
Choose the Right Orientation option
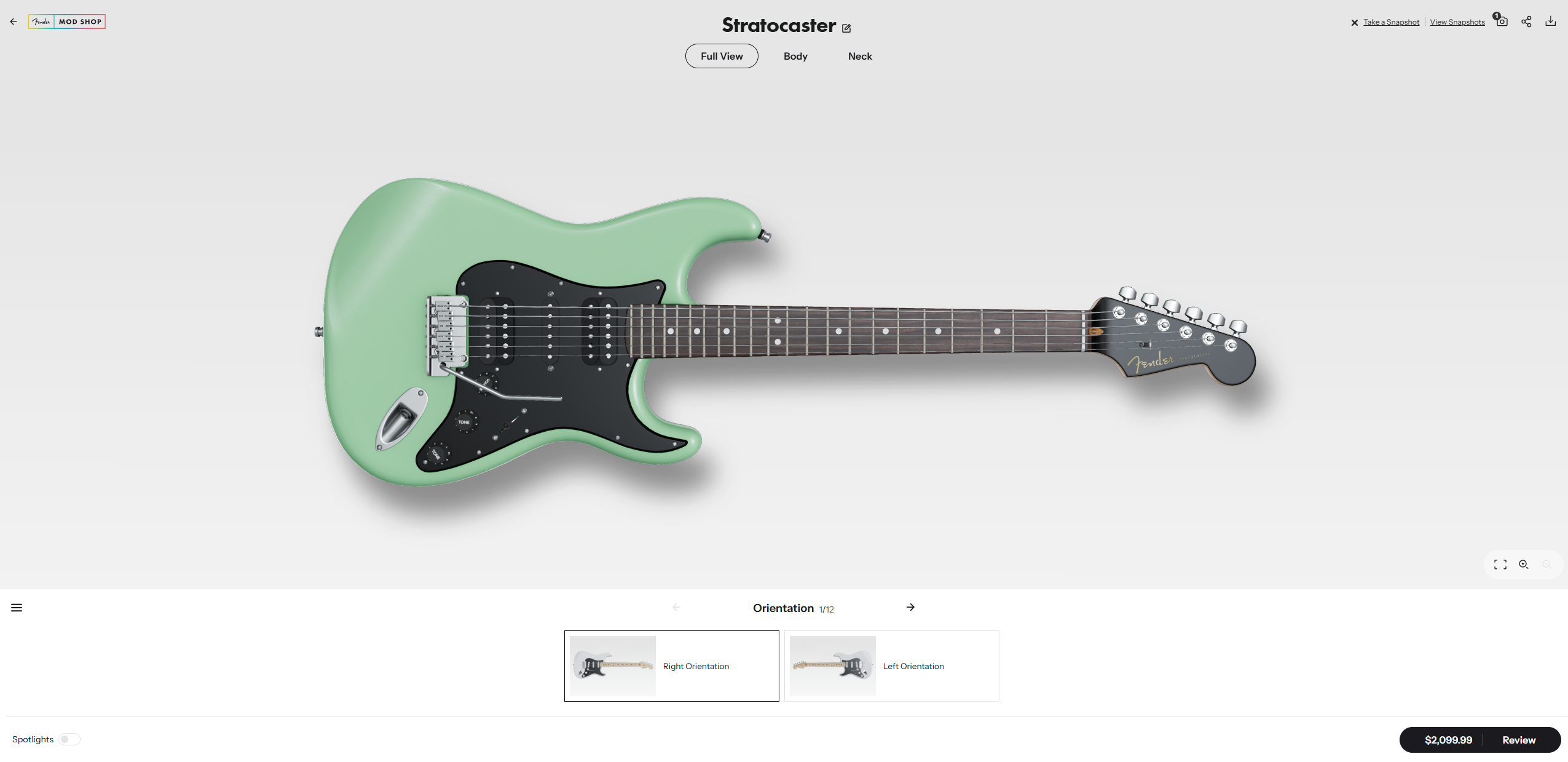(672, 666)
